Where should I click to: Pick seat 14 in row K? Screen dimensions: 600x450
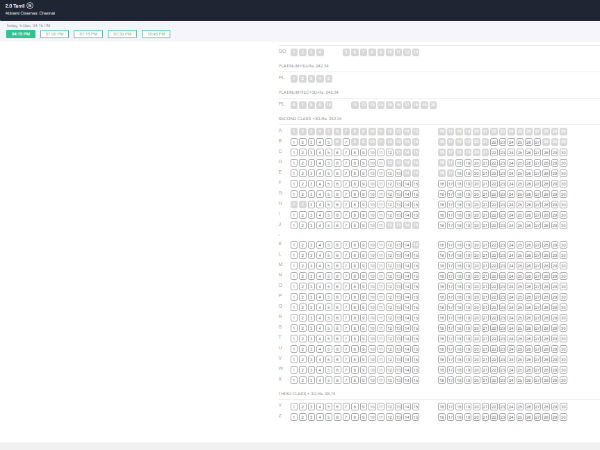(407, 245)
